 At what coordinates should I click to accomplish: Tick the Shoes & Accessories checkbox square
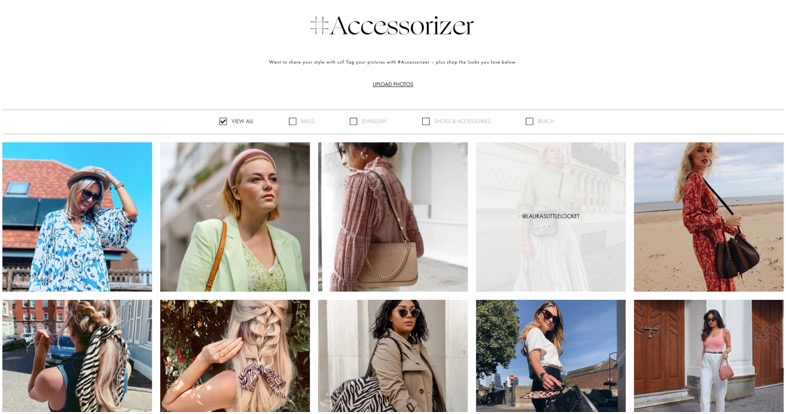tap(426, 121)
